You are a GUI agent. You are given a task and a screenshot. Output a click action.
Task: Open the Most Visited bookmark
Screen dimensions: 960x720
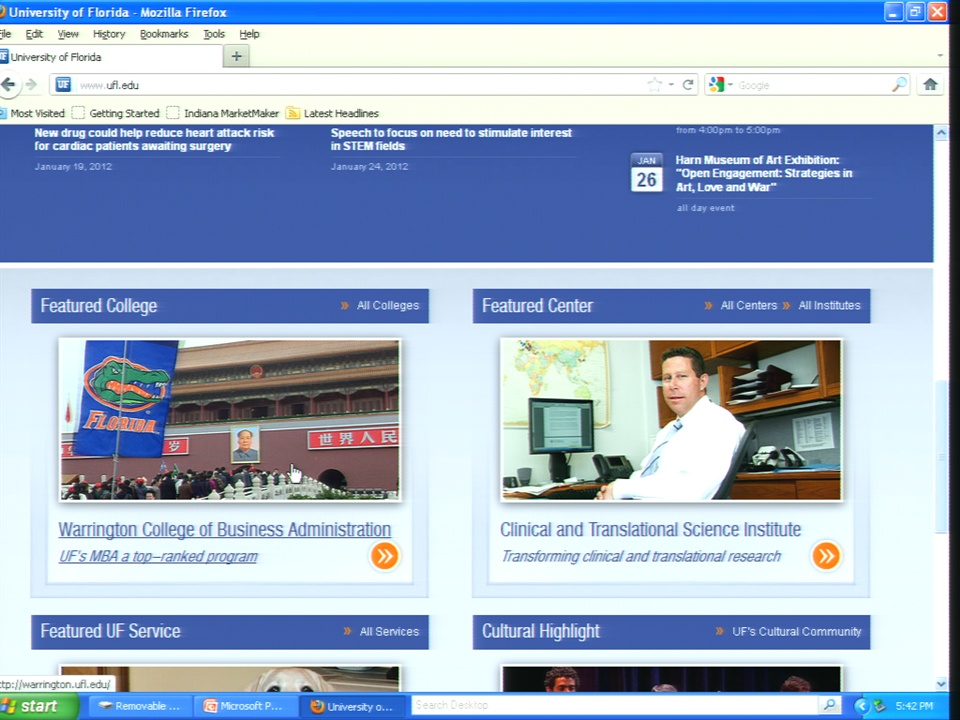pos(32,113)
